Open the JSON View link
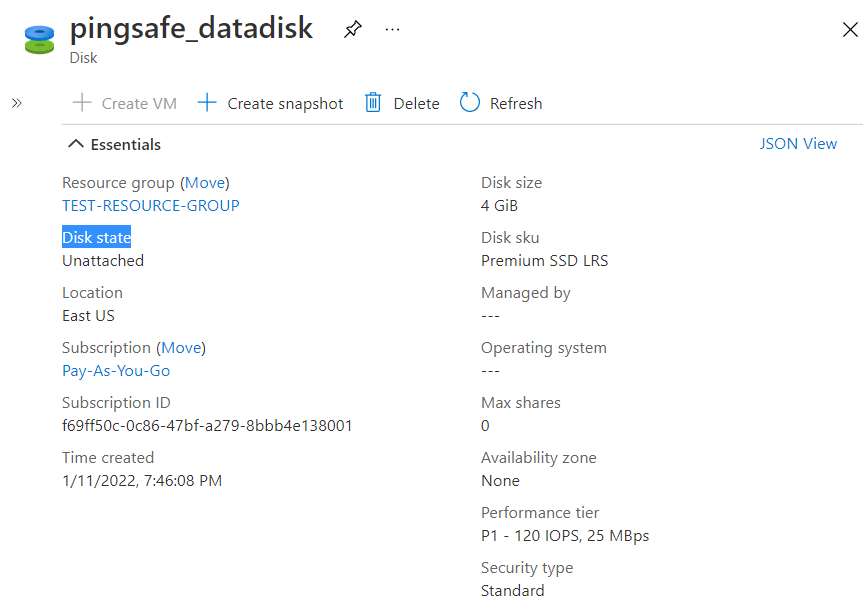The image size is (863, 605). tap(798, 144)
